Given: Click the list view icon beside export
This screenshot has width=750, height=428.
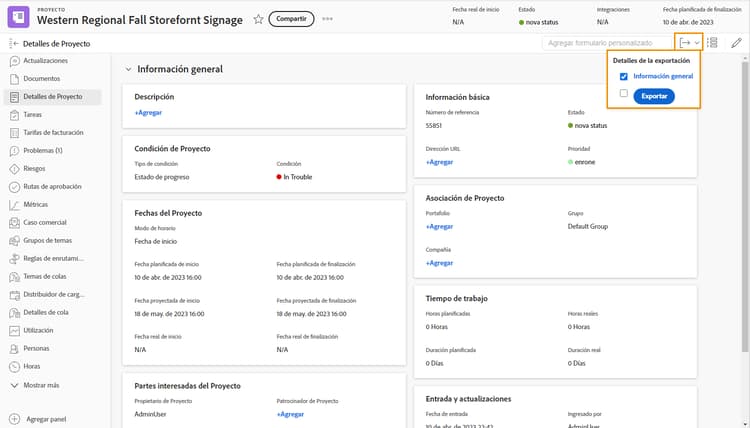Looking at the screenshot, I should click(713, 43).
